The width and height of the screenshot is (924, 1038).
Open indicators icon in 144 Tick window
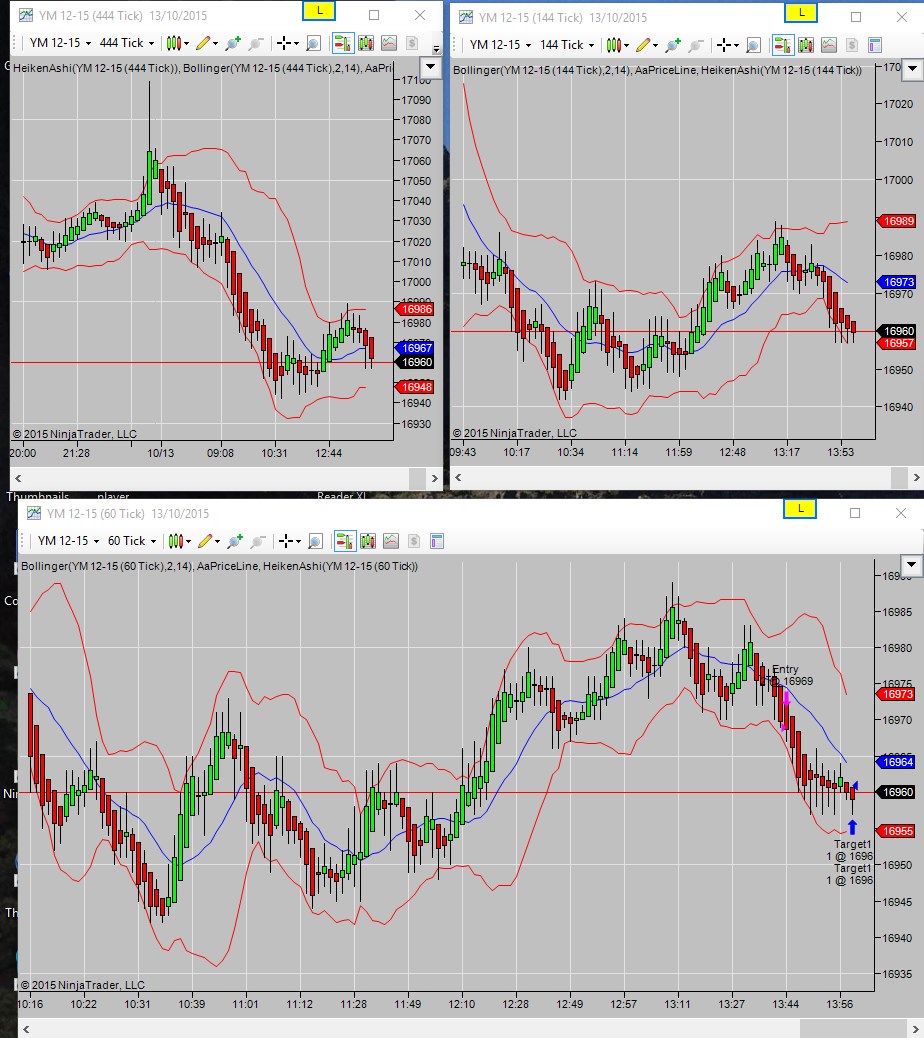[829, 45]
